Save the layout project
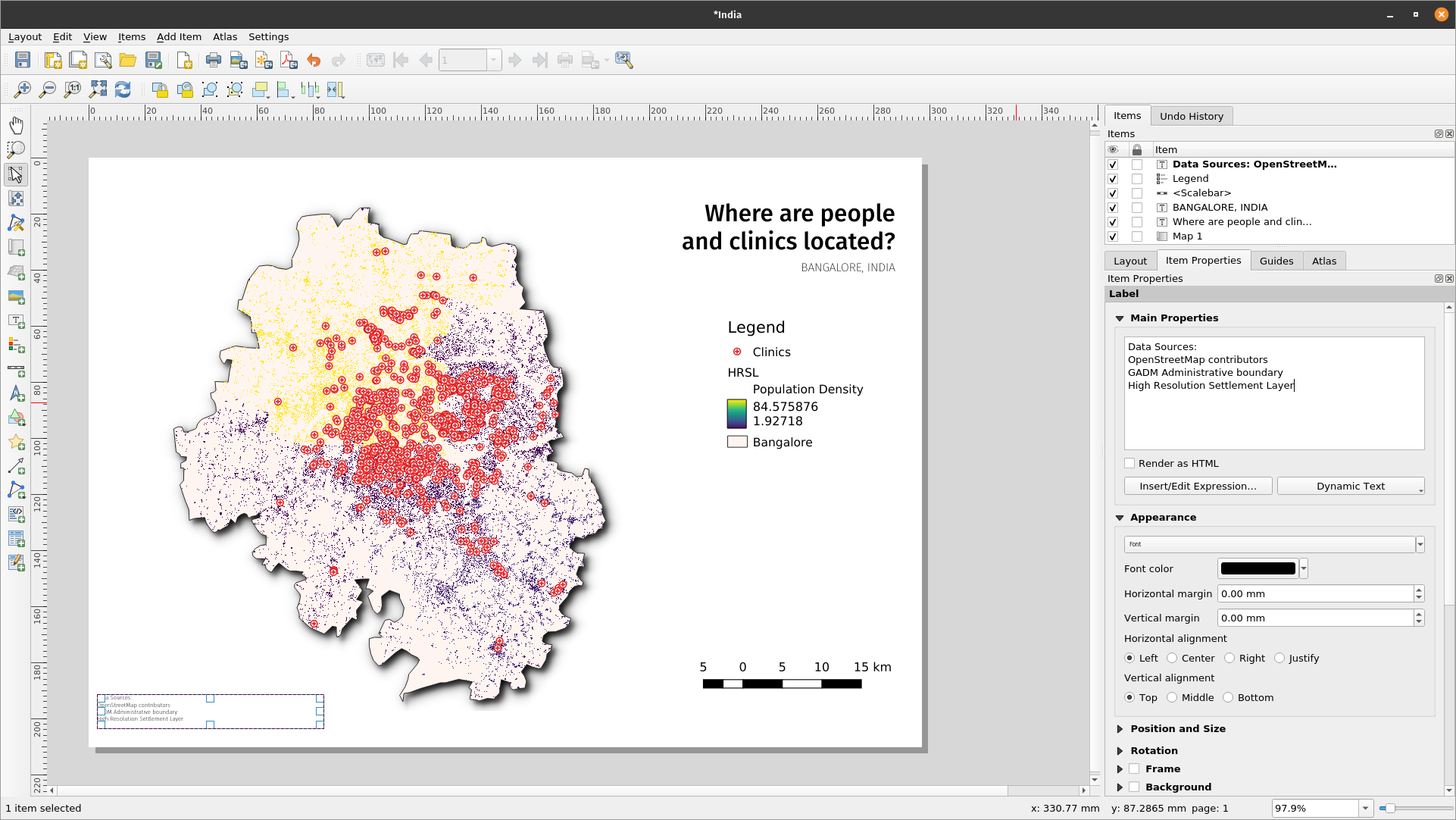The image size is (1456, 820). tap(23, 60)
